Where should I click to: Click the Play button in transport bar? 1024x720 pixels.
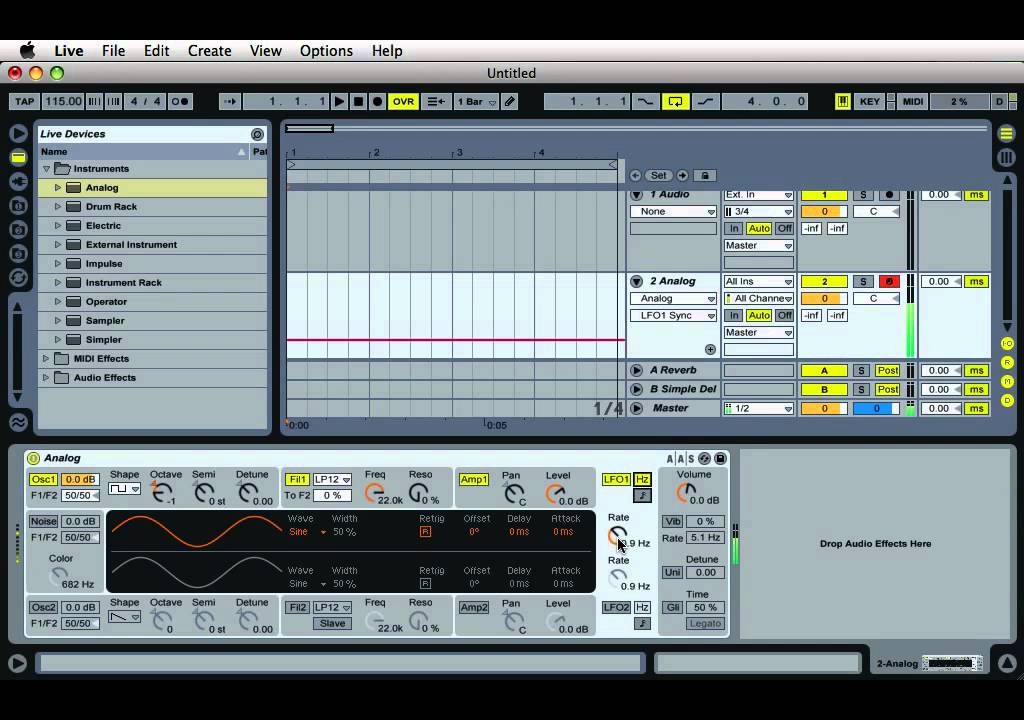point(339,101)
